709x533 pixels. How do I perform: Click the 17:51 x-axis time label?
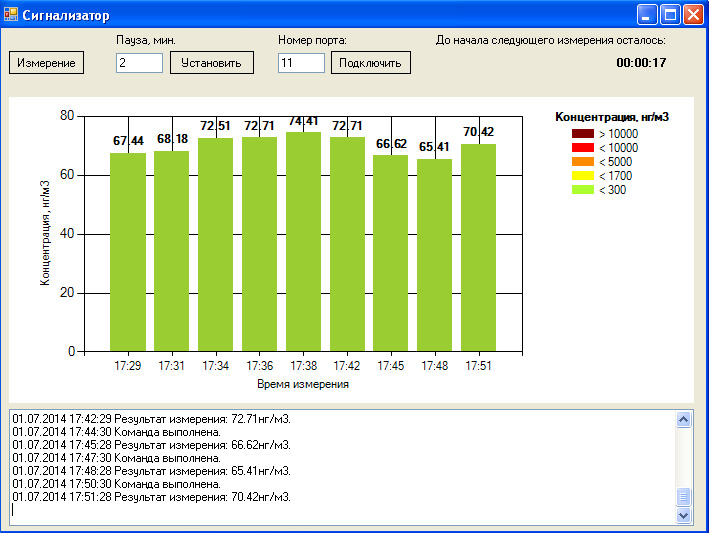(478, 366)
